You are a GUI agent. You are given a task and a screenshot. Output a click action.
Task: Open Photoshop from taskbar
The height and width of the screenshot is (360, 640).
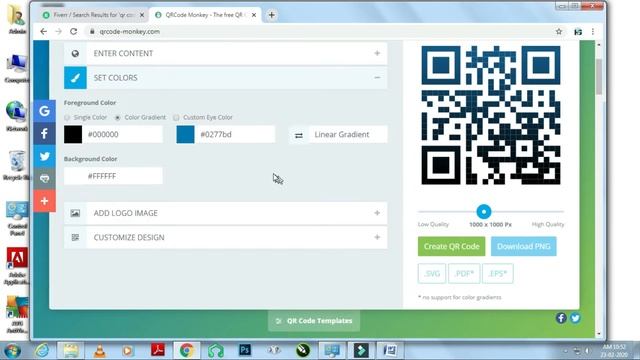[x=245, y=350]
